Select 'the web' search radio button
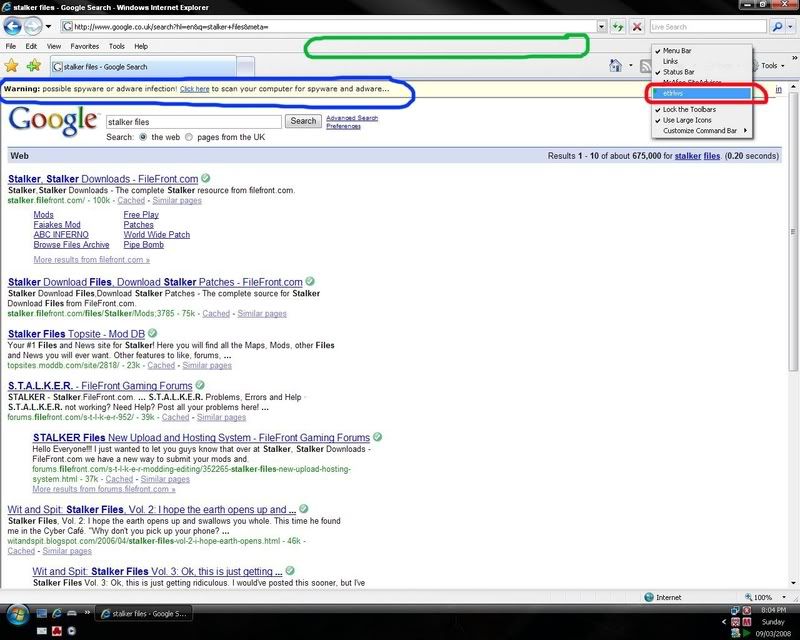The image size is (800, 640). [x=144, y=136]
